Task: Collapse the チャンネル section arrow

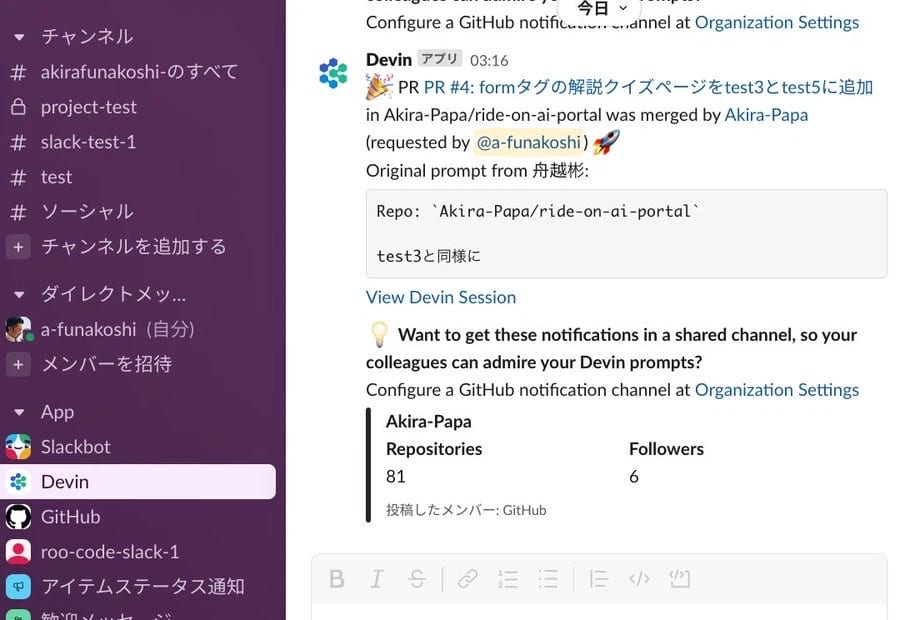Action: (19, 37)
